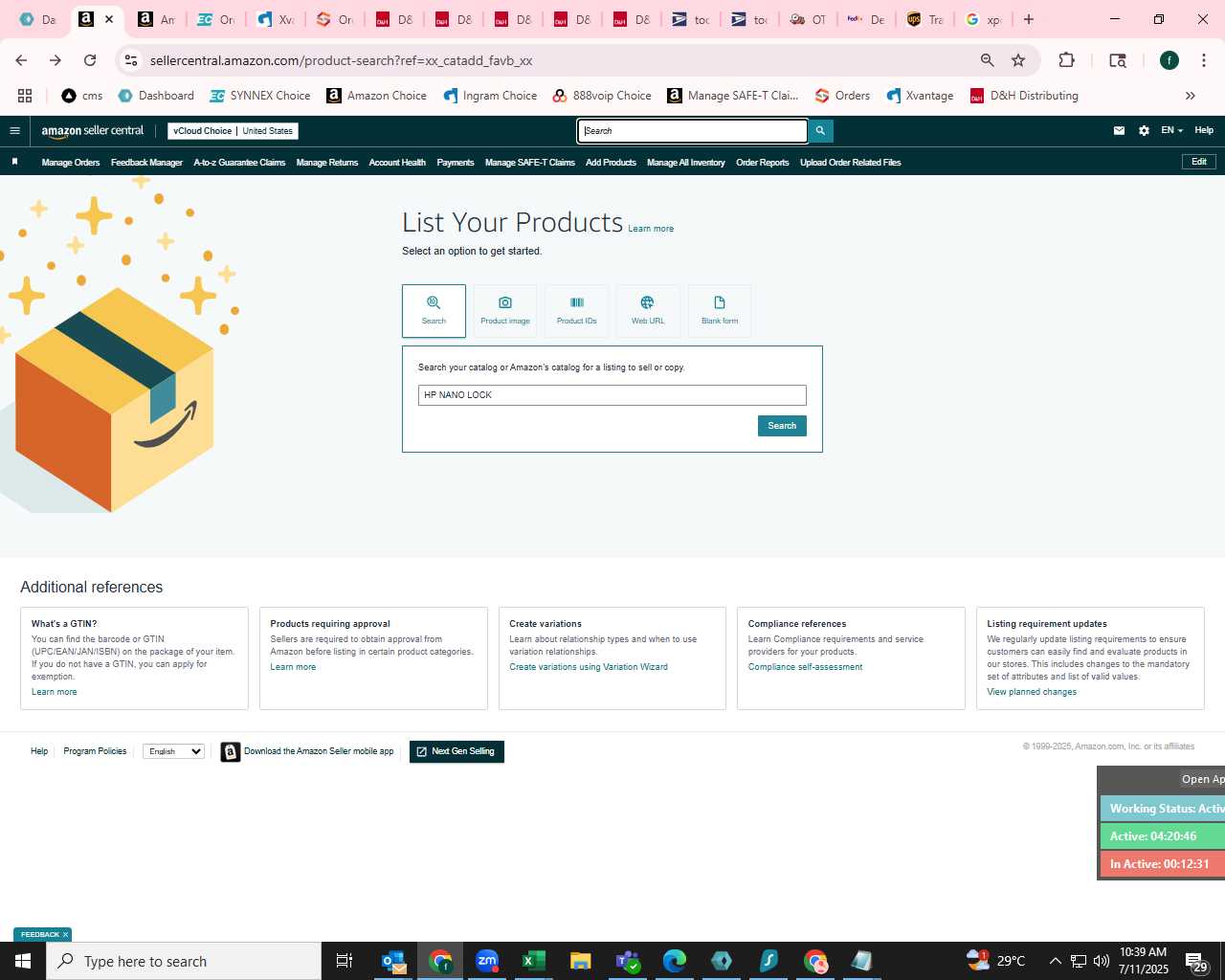Click the bookmark flag icon before Manage Orders
The image size is (1225, 980).
click(14, 163)
